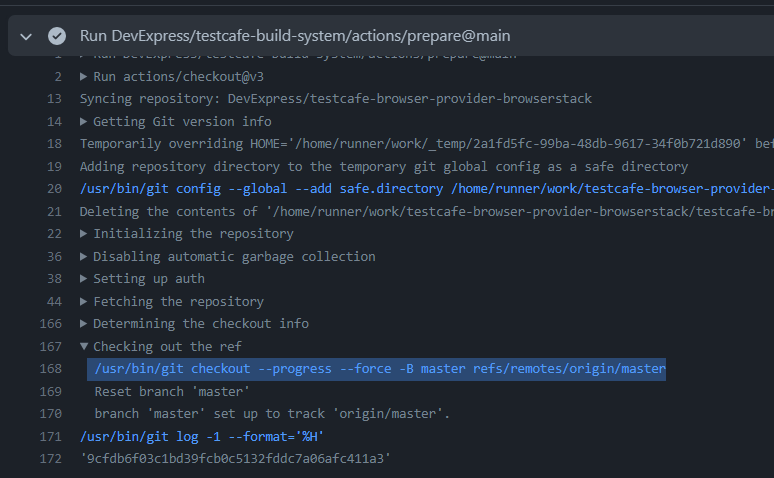Screen dimensions: 774x478
Task: Select line number 20
Action: pos(54,189)
